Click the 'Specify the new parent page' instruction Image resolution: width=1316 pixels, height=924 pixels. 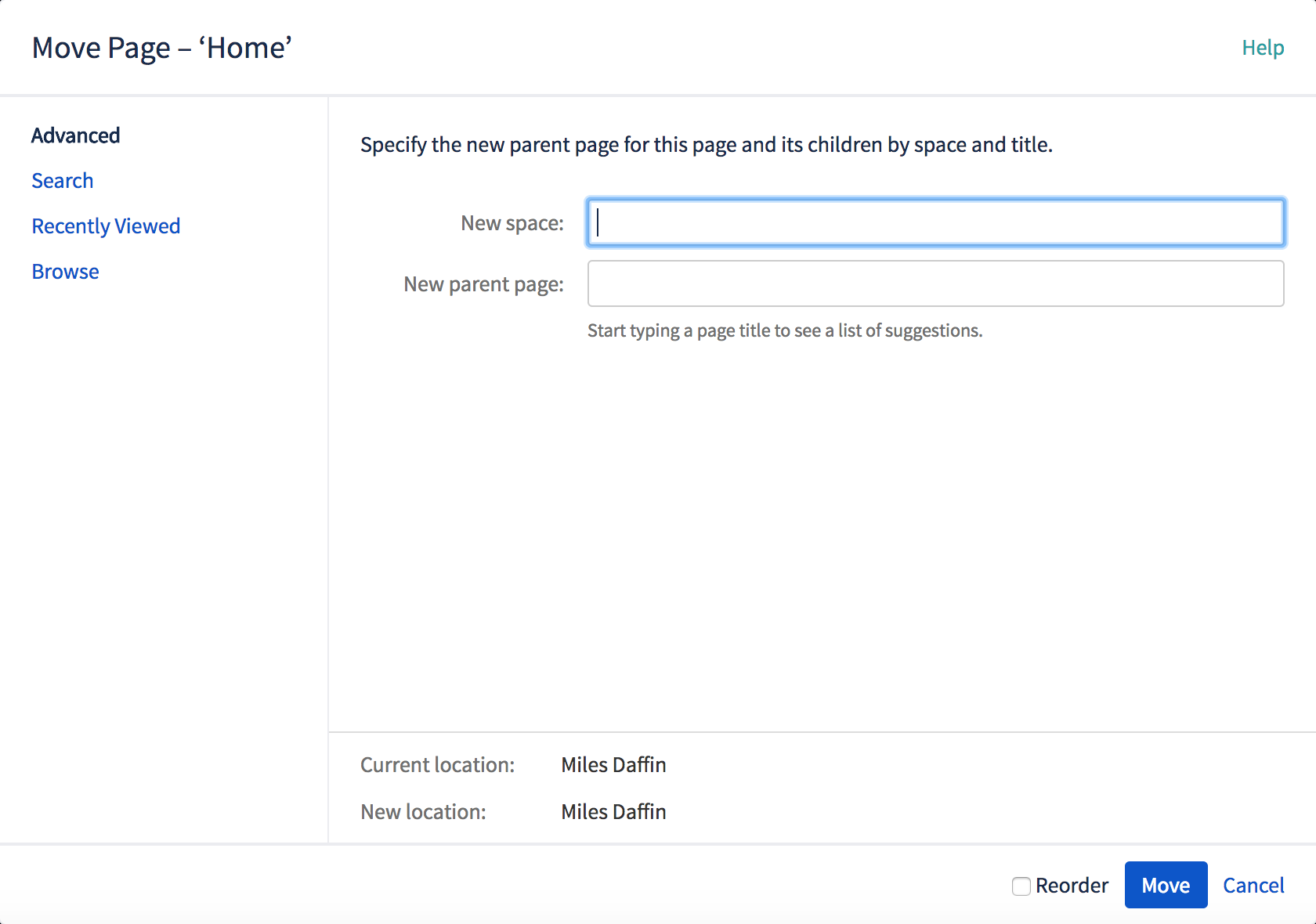(x=706, y=145)
